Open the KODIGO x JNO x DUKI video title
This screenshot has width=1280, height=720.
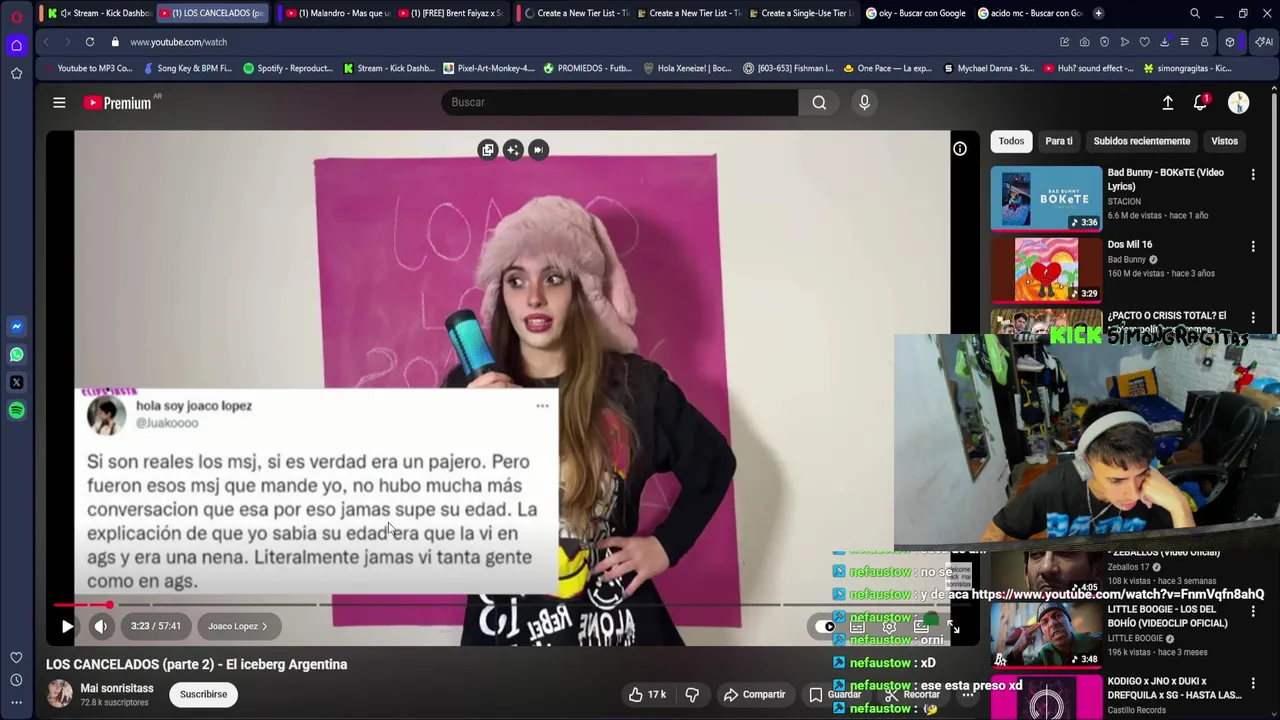pyautogui.click(x=1174, y=688)
